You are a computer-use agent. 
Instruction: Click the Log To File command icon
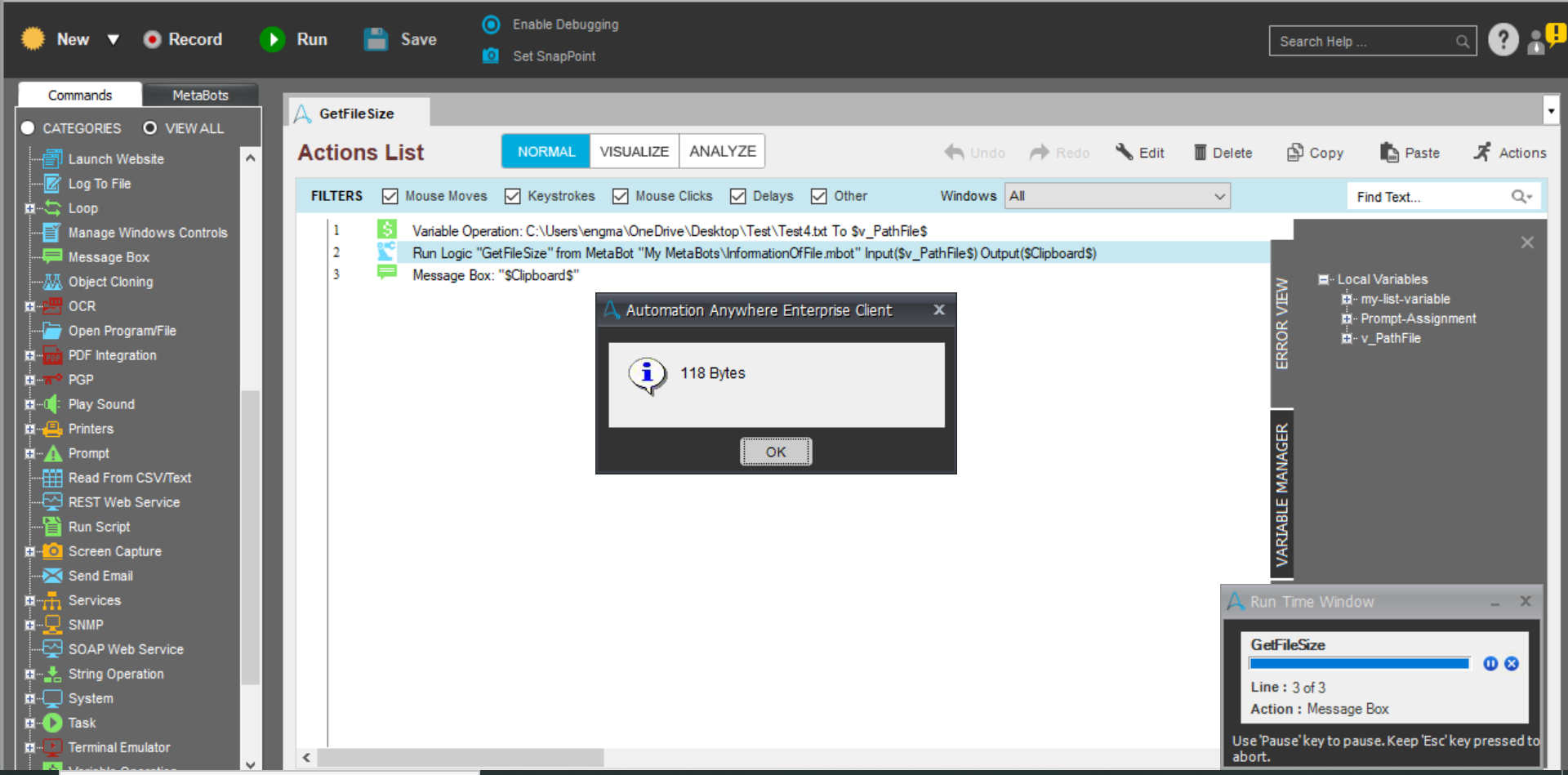pyautogui.click(x=52, y=183)
